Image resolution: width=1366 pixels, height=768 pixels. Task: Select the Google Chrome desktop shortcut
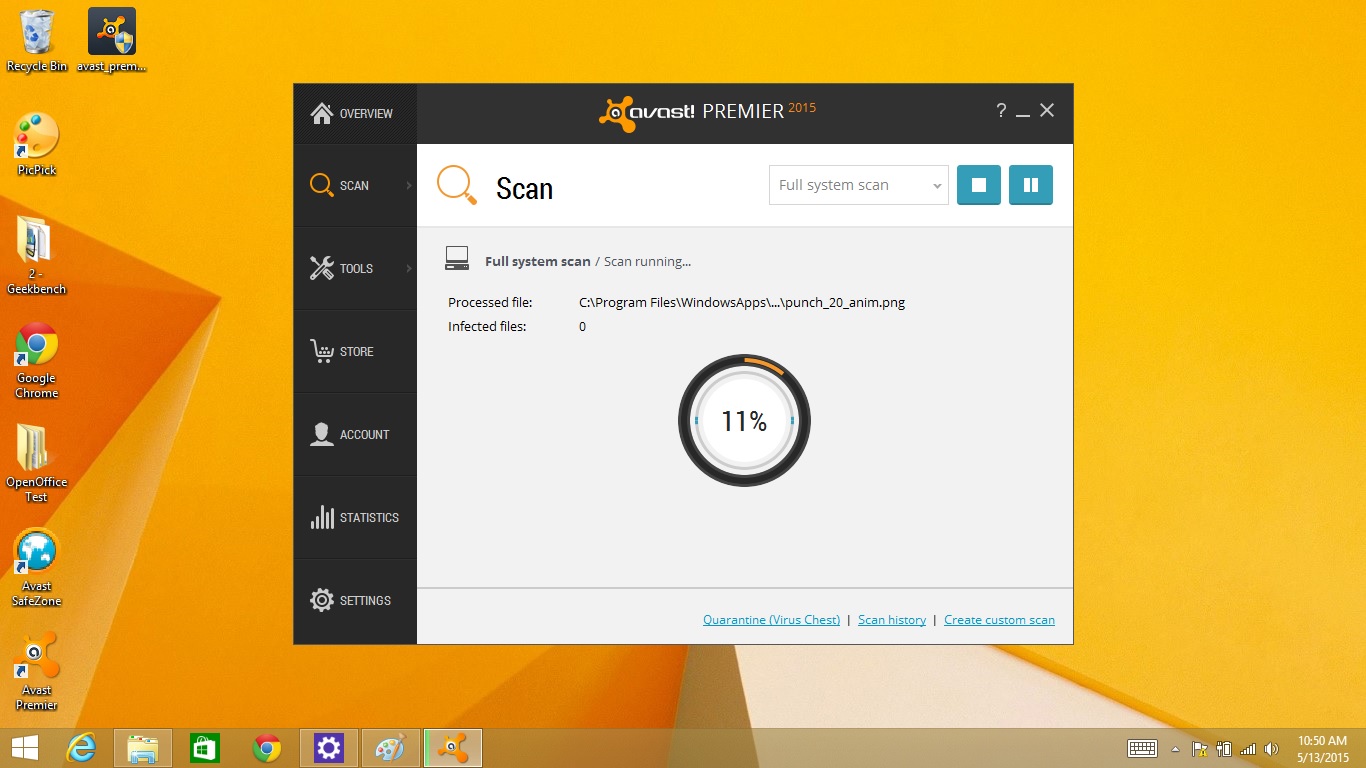pyautogui.click(x=37, y=361)
